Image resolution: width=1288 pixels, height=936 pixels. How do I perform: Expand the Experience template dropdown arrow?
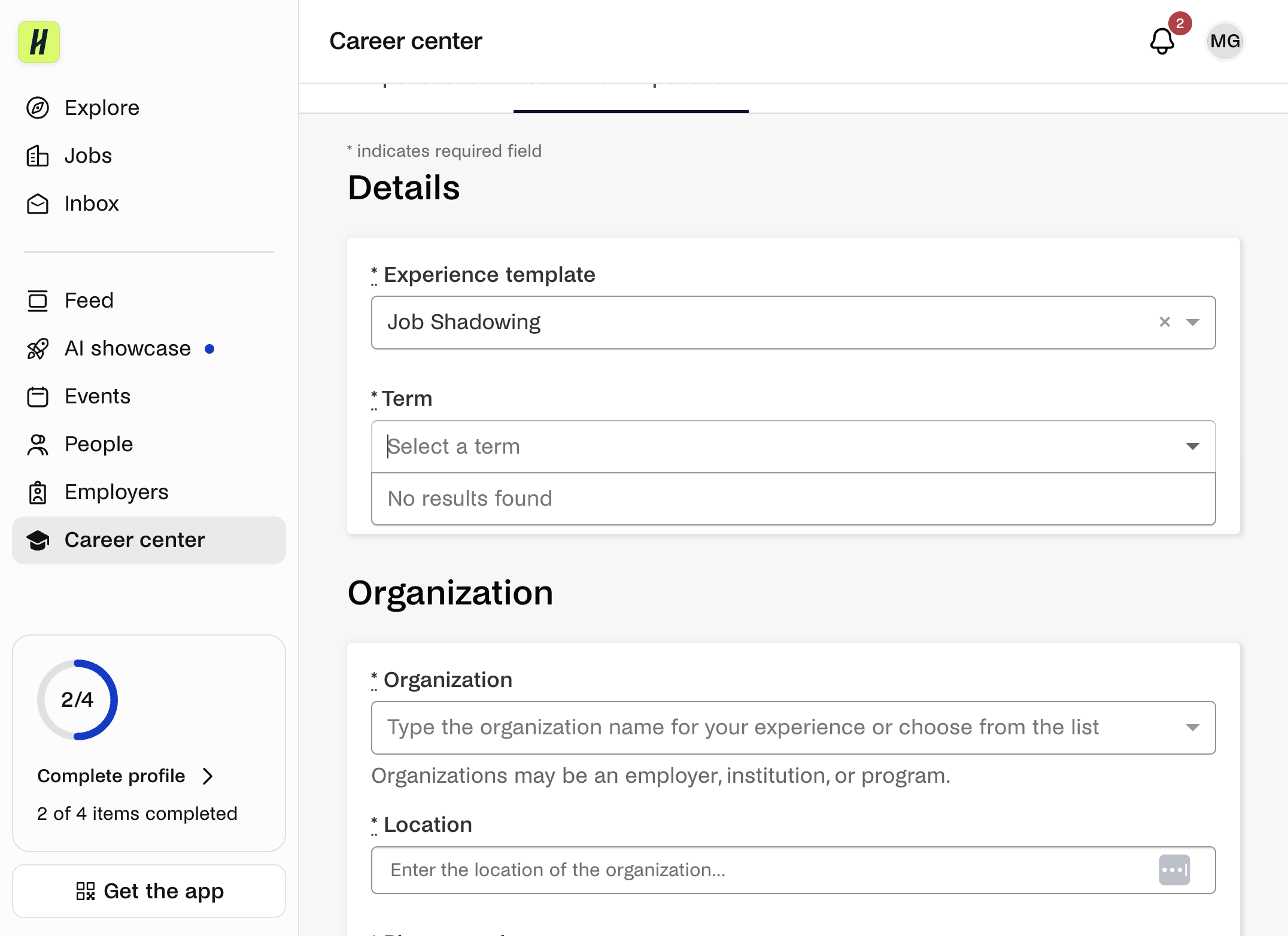1193,322
